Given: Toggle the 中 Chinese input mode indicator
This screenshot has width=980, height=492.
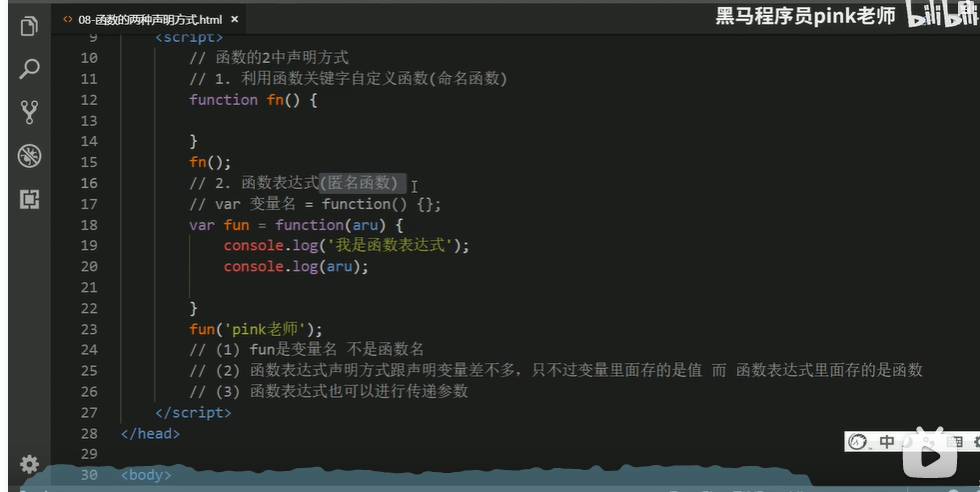Looking at the screenshot, I should pos(886,442).
